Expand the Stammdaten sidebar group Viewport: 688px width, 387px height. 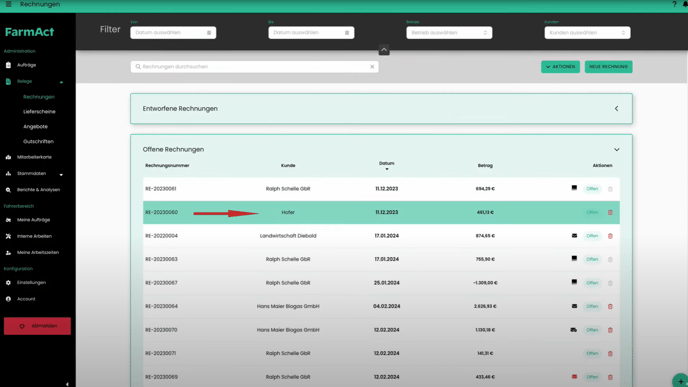(61, 175)
